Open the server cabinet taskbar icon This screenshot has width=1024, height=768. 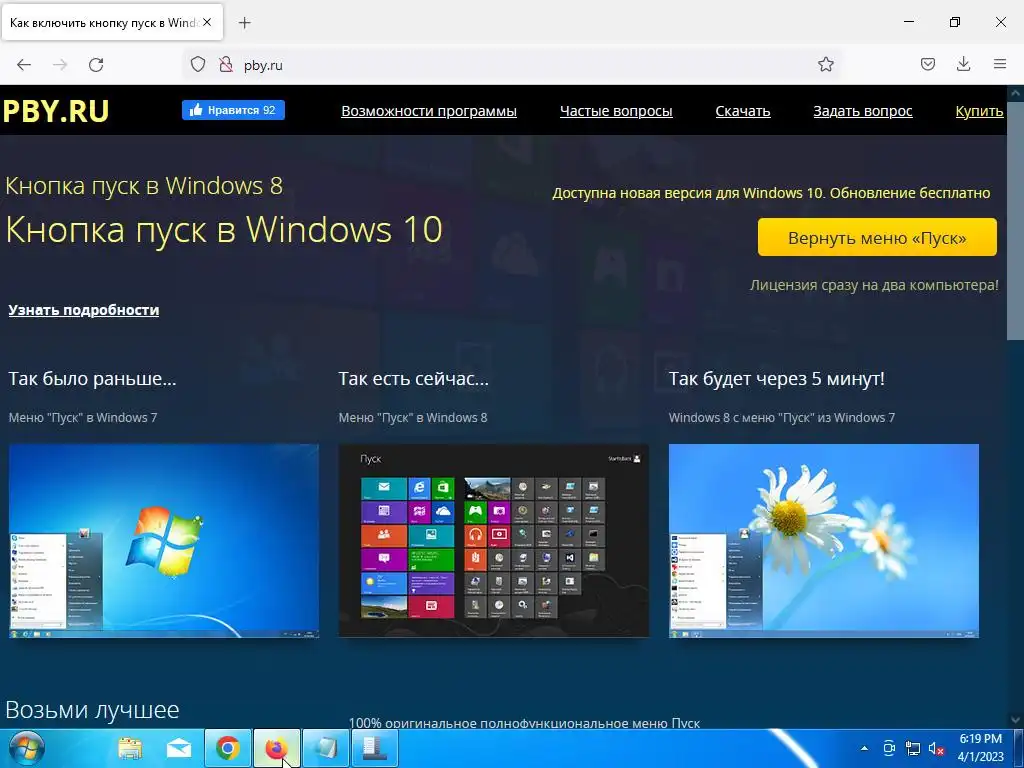374,748
